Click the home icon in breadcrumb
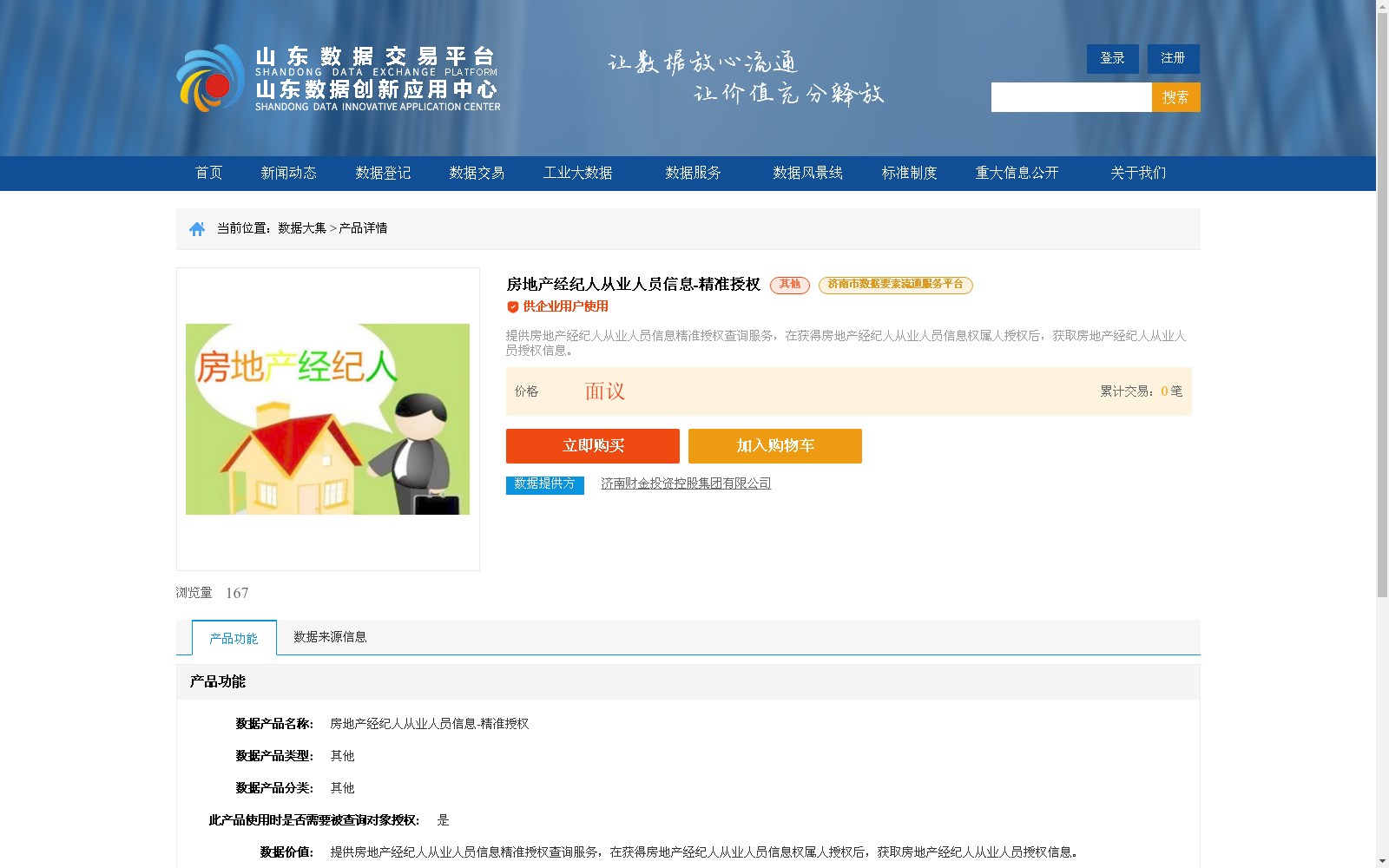The height and width of the screenshot is (868, 1389). click(197, 228)
